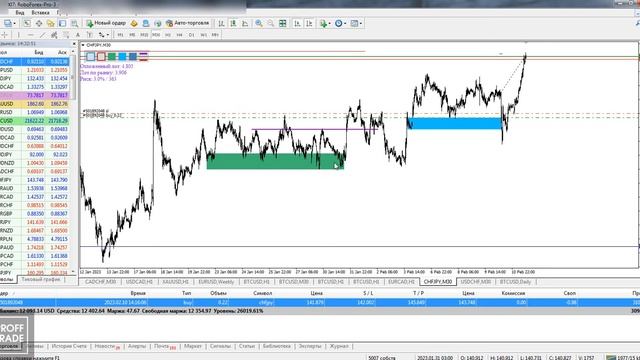
Task: Select the Vertical Line drawing tool
Action: click(18, 35)
